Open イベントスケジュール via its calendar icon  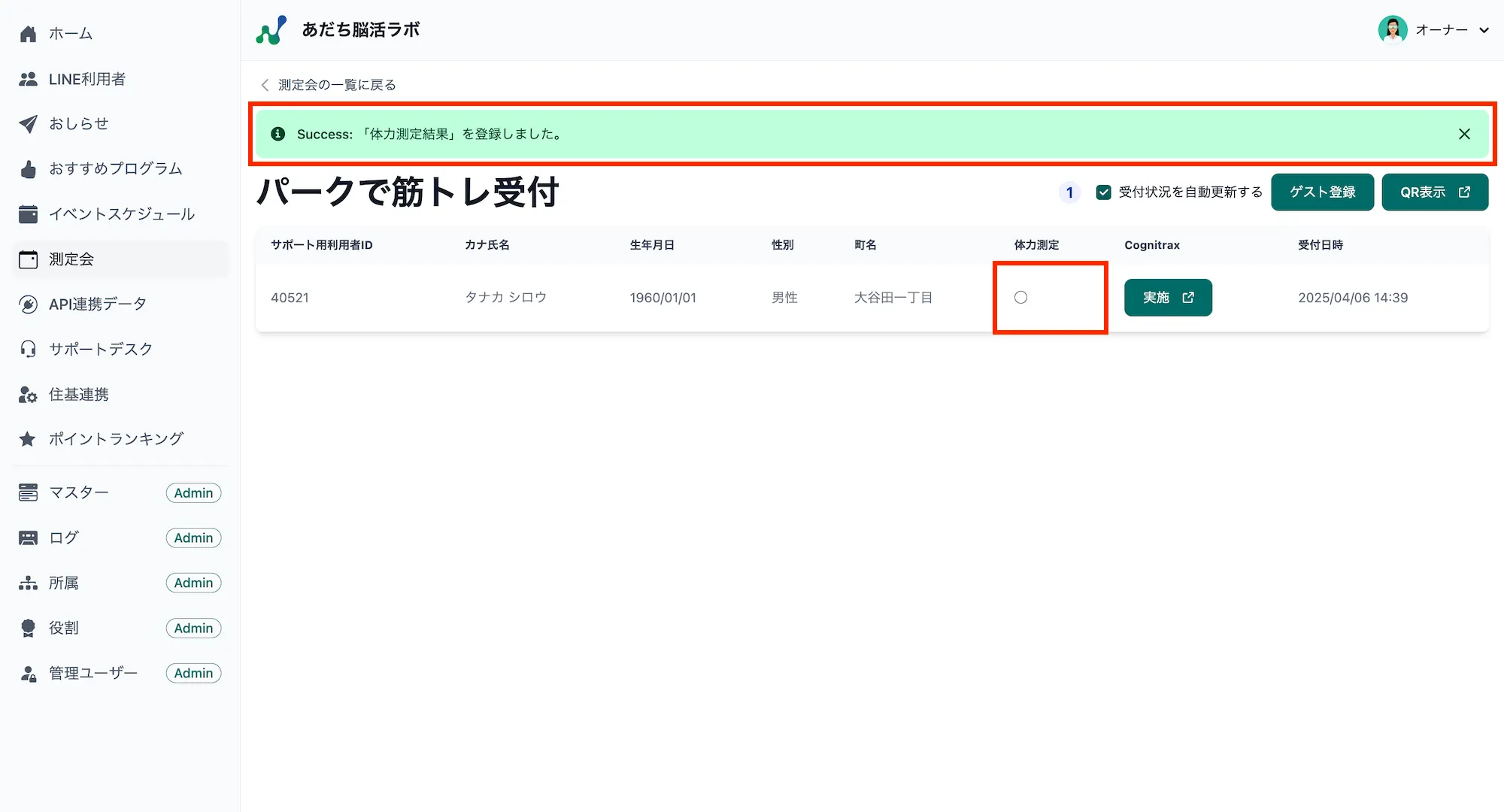[28, 214]
